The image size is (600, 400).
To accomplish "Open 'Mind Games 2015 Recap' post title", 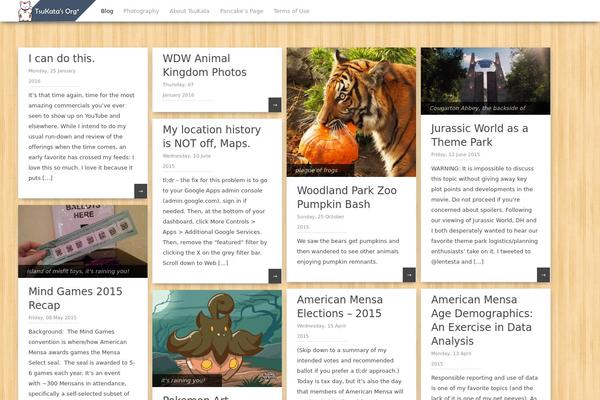I will pos(75,298).
